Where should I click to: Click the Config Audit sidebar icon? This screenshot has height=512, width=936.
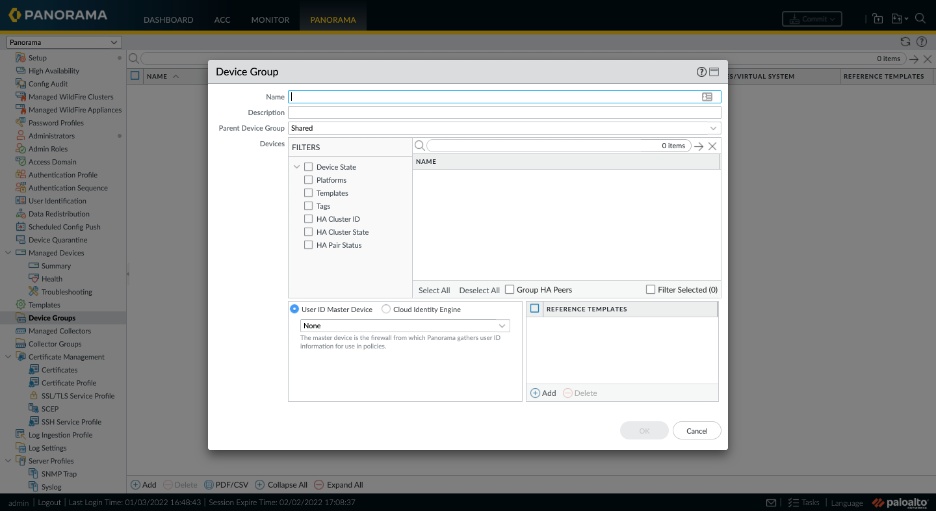pyautogui.click(x=20, y=84)
